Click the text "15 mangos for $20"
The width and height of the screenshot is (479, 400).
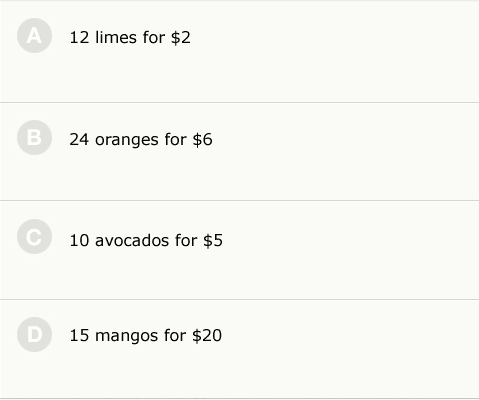(x=146, y=335)
